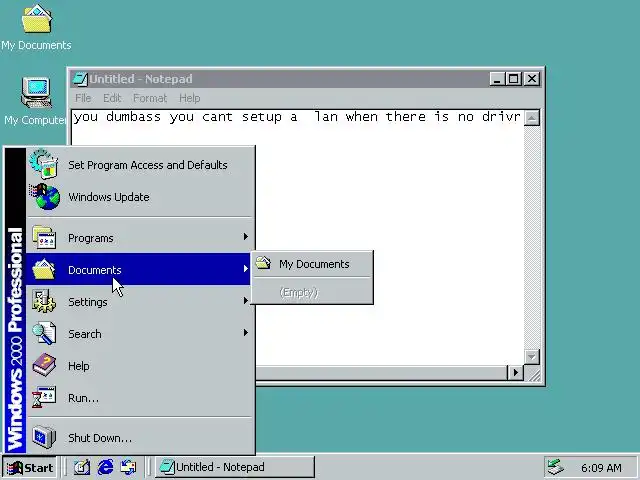Close the Notepad window
Viewport: 640px width, 480px height.
pyautogui.click(x=532, y=79)
